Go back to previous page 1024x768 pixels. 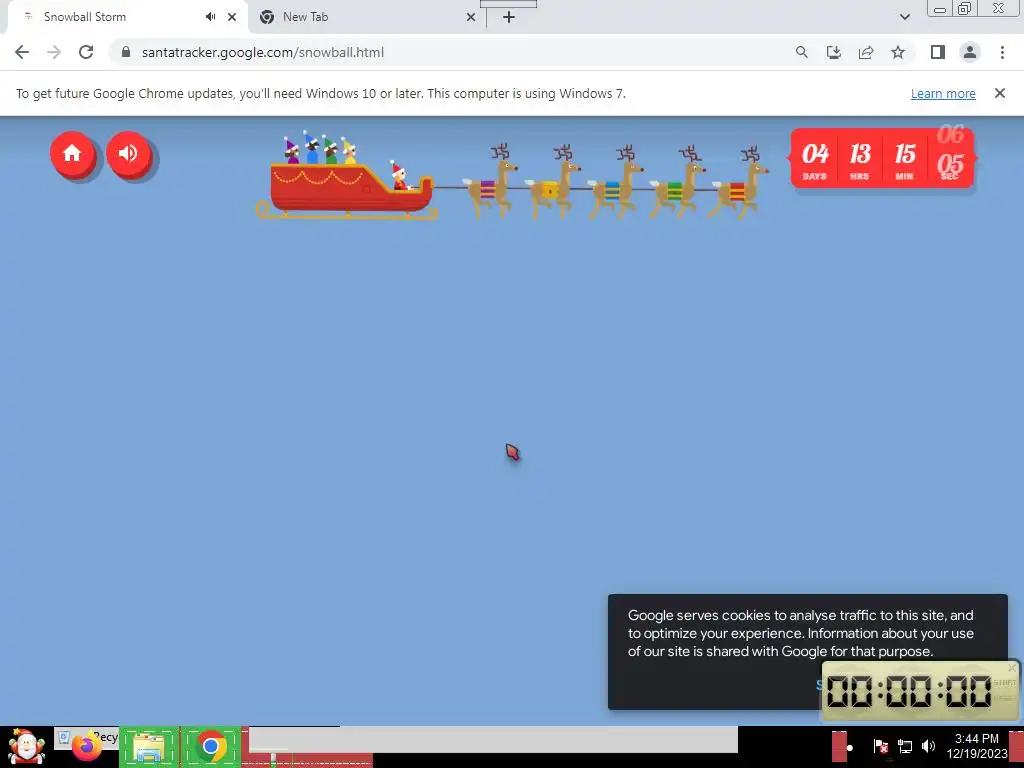click(22, 52)
